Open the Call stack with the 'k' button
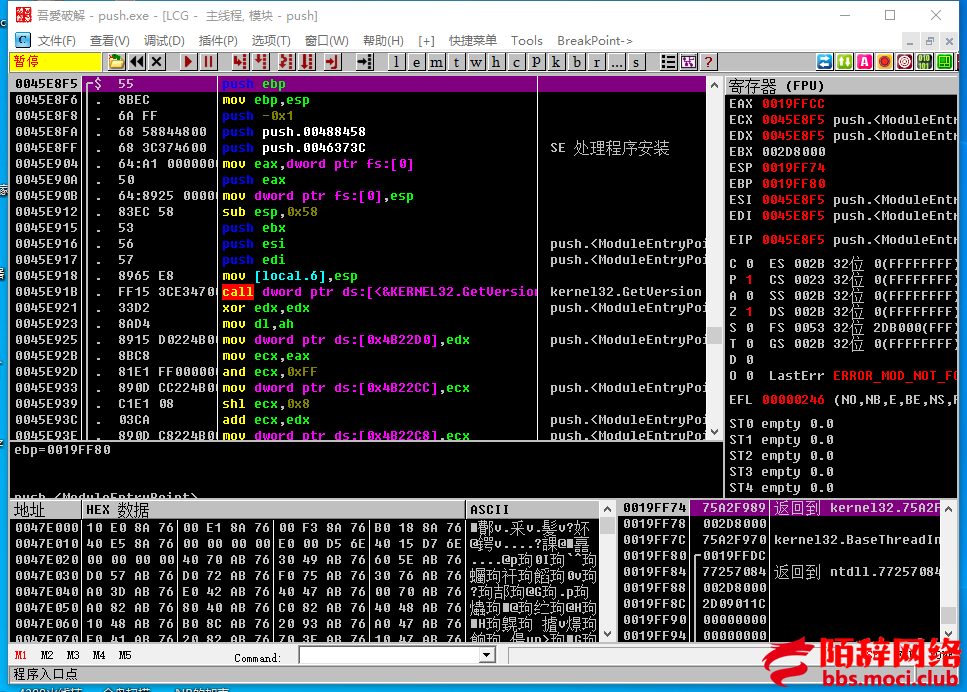The image size is (967, 692). point(556,62)
